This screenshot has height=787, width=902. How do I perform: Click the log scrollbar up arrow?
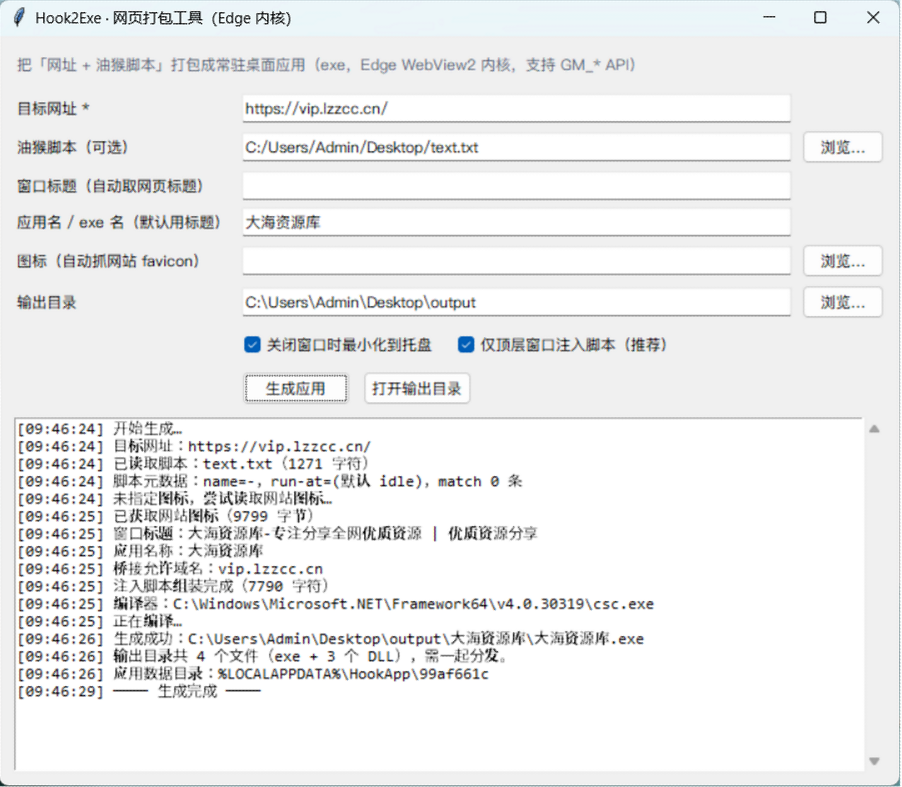[x=874, y=429]
